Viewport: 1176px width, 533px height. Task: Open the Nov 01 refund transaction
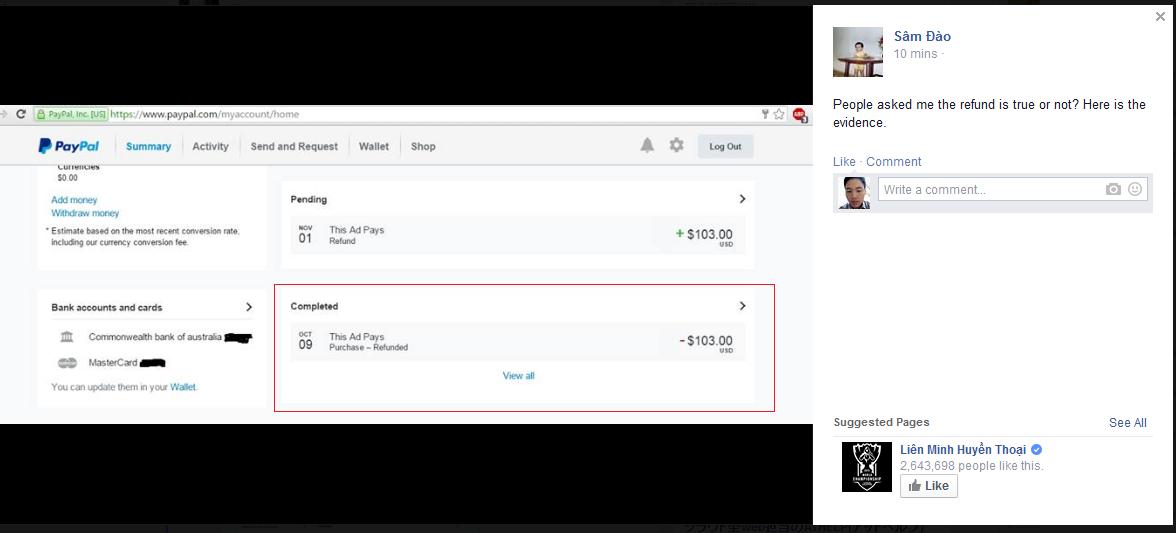click(518, 235)
